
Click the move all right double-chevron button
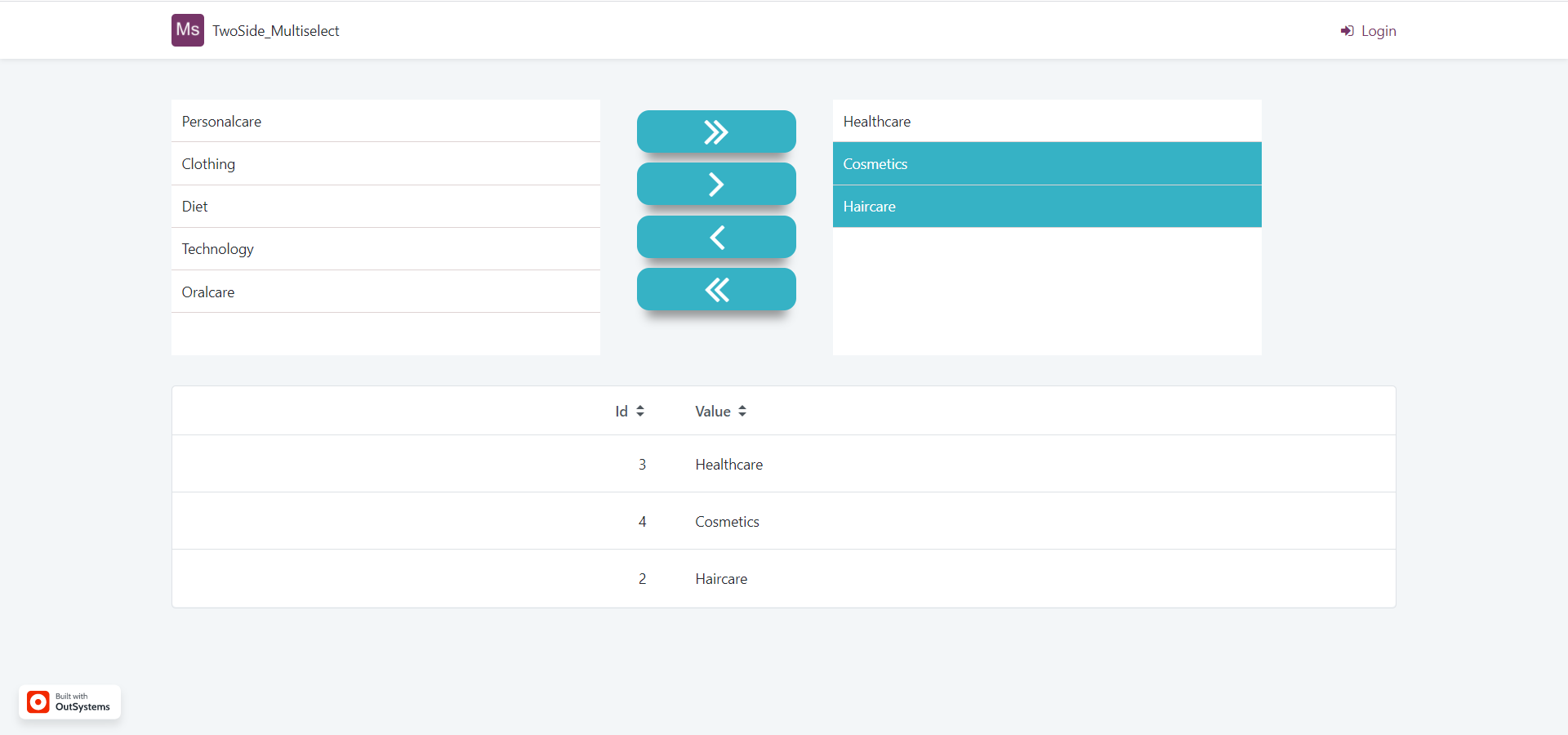(x=716, y=131)
